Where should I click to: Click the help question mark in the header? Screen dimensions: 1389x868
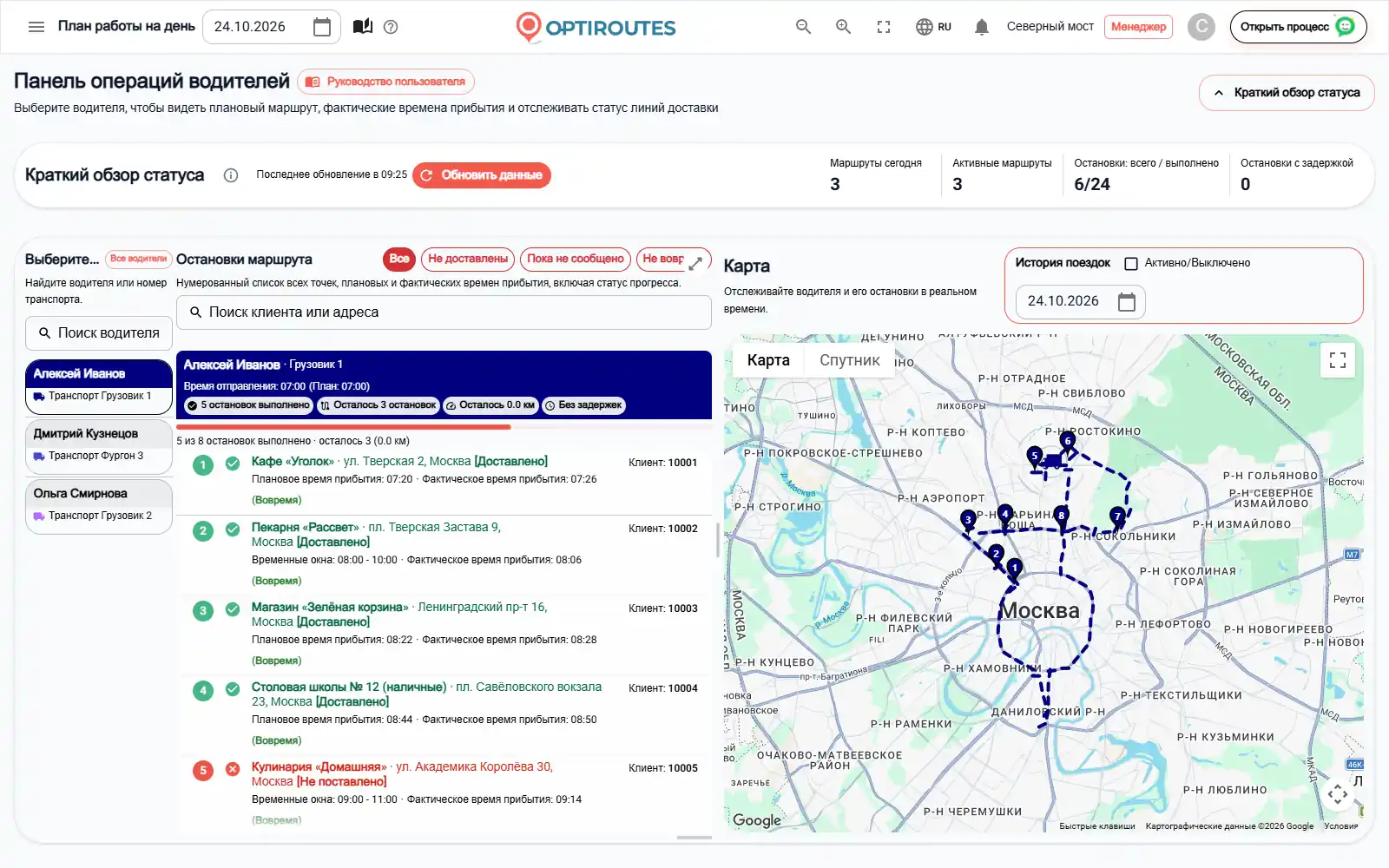[391, 27]
